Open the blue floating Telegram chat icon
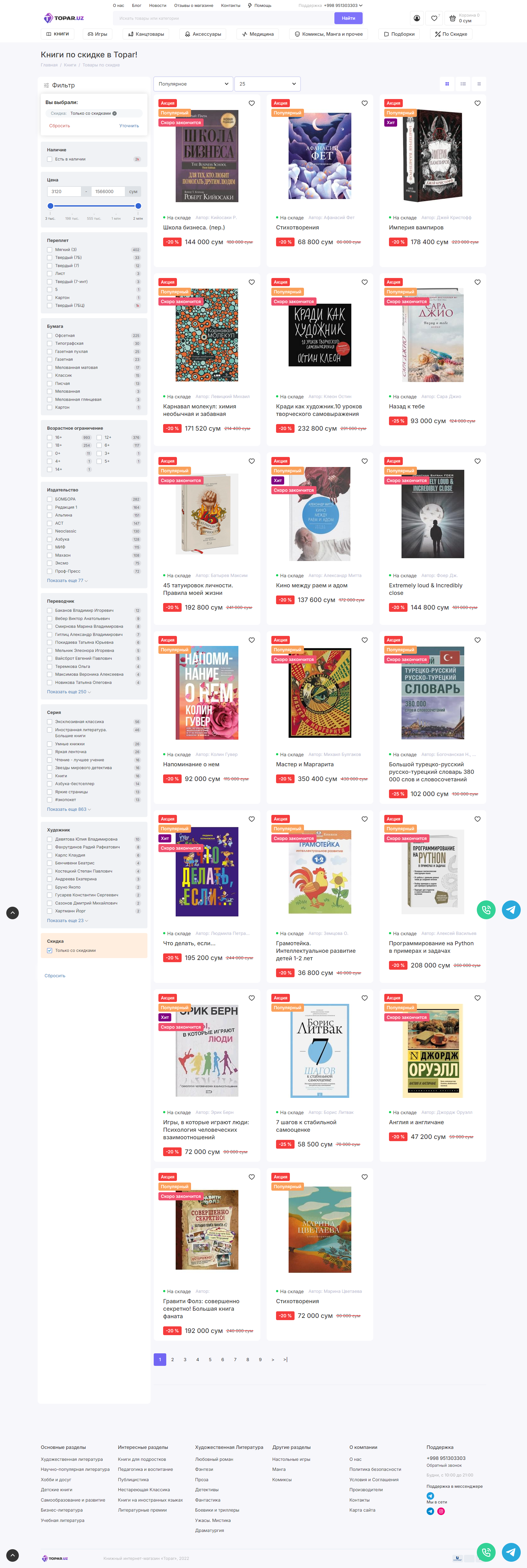The height and width of the screenshot is (1568, 527). pos(511,910)
